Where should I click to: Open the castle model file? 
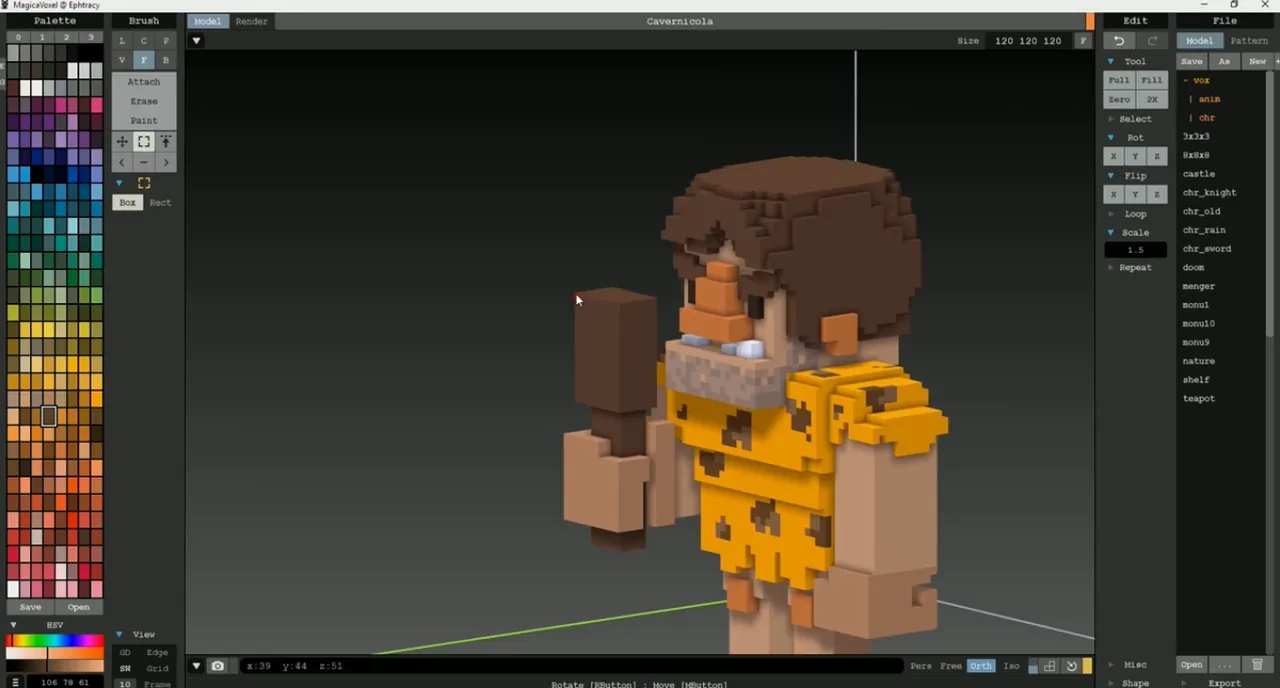[x=1199, y=174]
